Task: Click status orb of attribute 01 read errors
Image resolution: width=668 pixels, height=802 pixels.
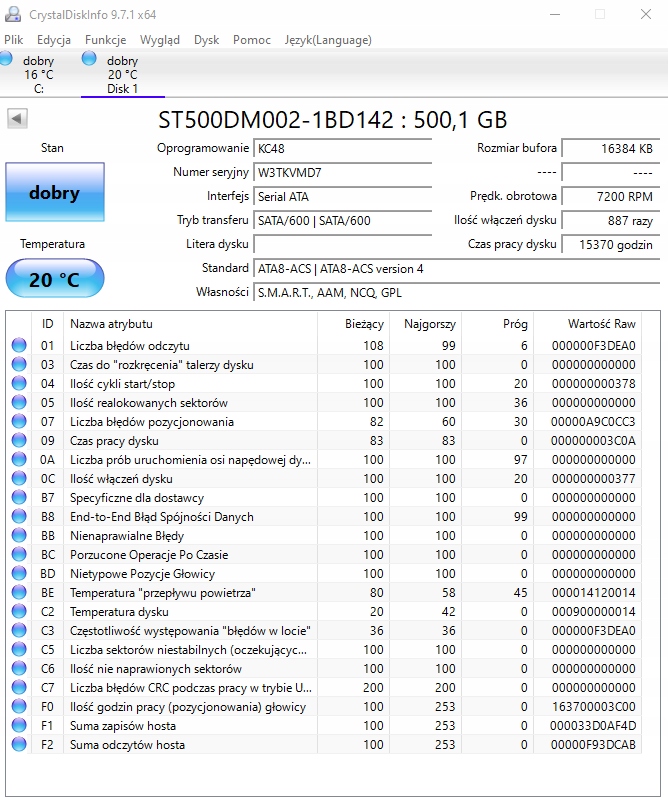Action: (19, 346)
